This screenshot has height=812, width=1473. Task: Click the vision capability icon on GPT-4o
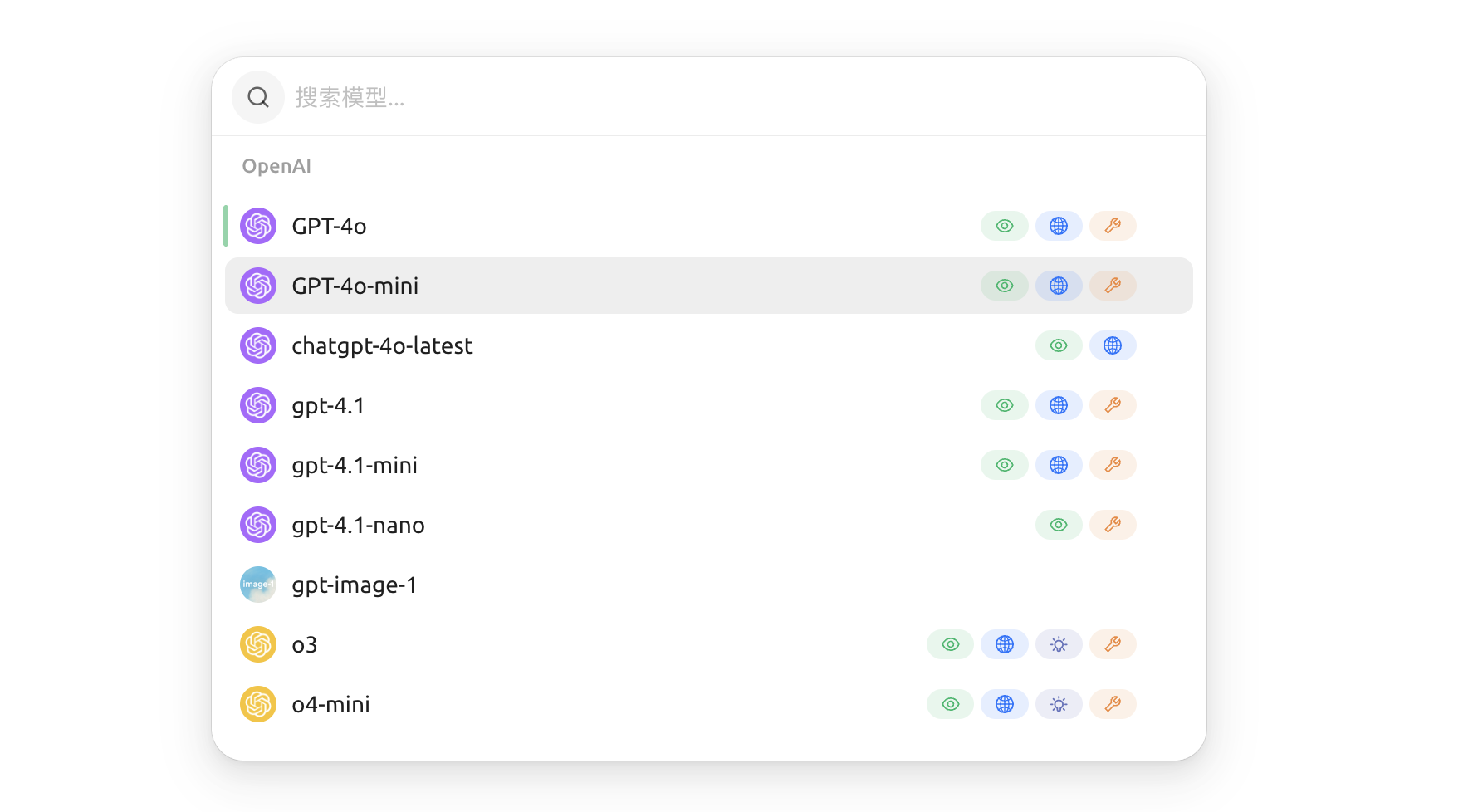(1004, 225)
